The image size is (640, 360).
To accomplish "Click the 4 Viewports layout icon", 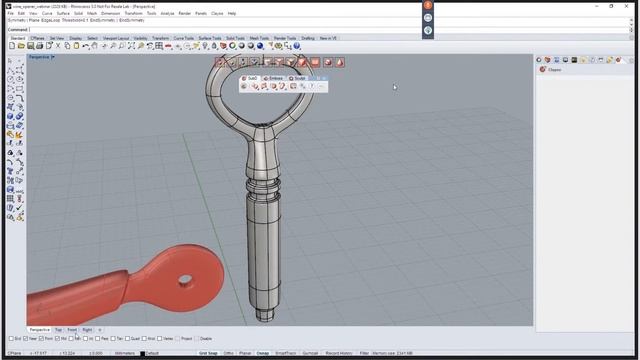I will coord(159,46).
